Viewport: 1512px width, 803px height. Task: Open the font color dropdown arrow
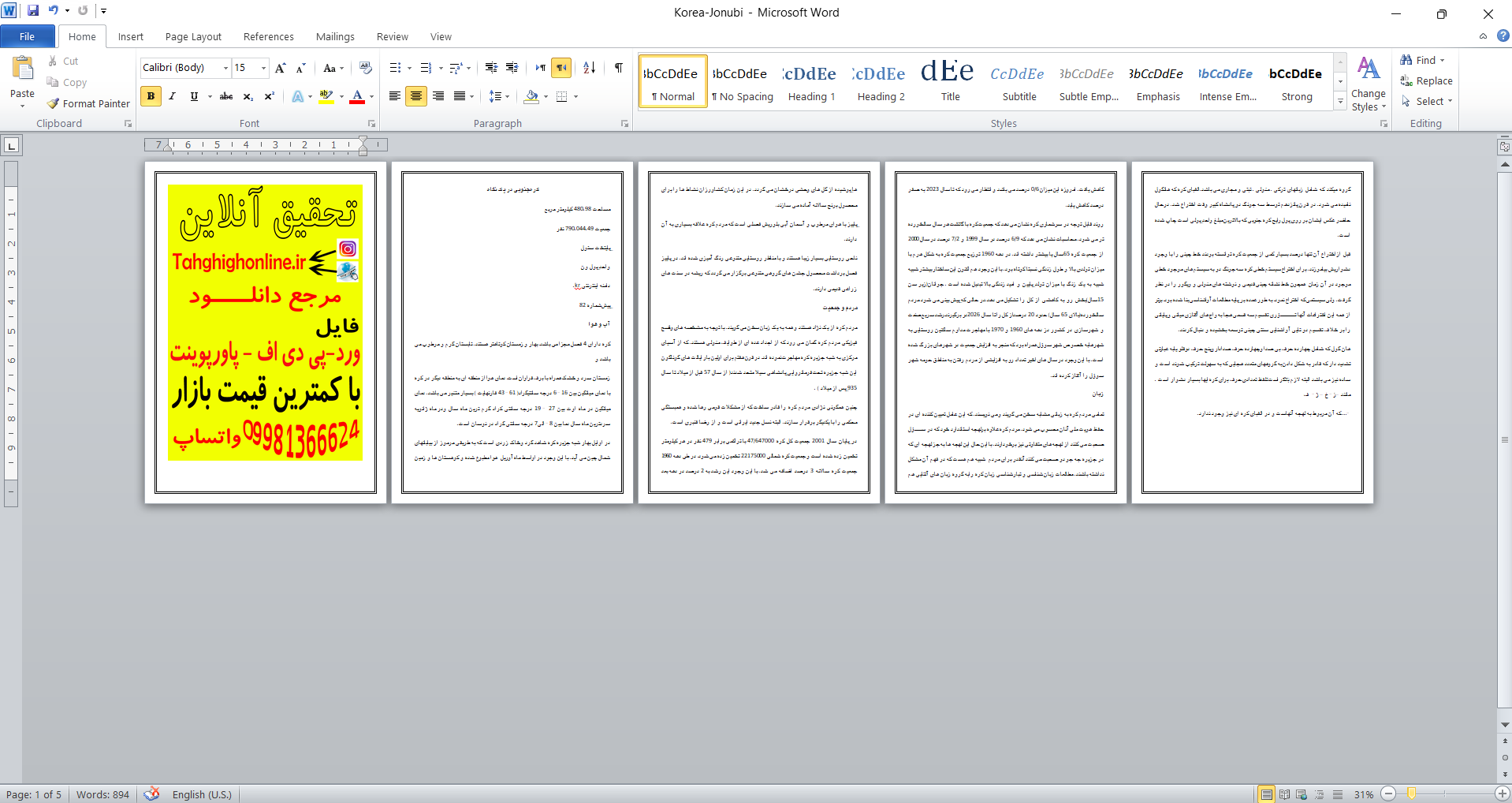[372, 96]
